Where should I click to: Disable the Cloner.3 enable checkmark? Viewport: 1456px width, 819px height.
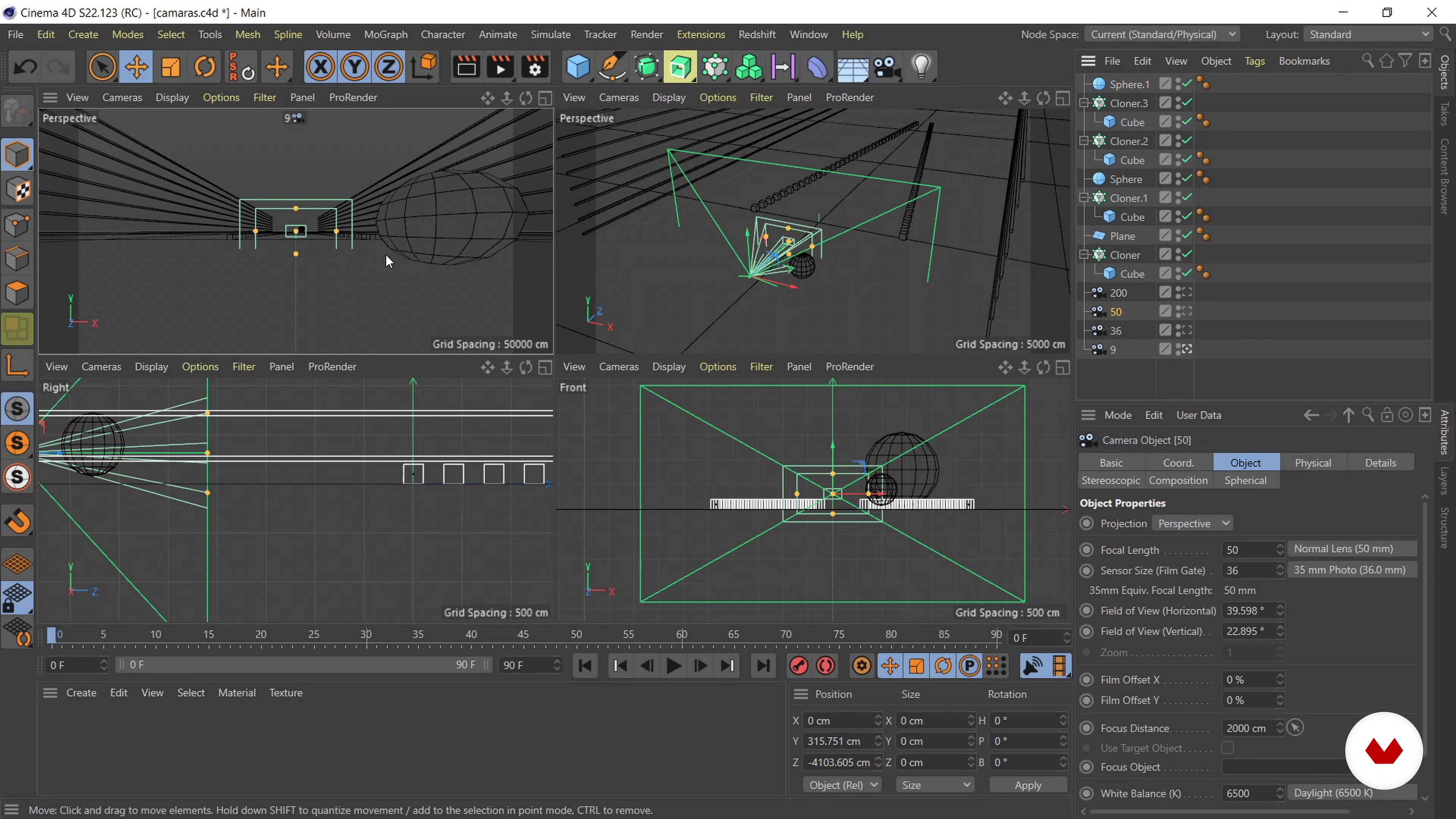click(x=1188, y=103)
